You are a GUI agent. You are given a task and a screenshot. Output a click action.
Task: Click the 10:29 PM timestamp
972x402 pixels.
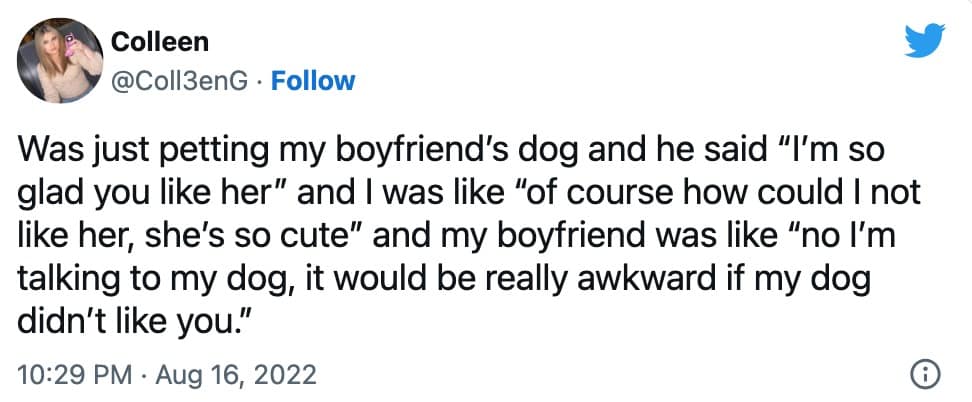pos(75,376)
